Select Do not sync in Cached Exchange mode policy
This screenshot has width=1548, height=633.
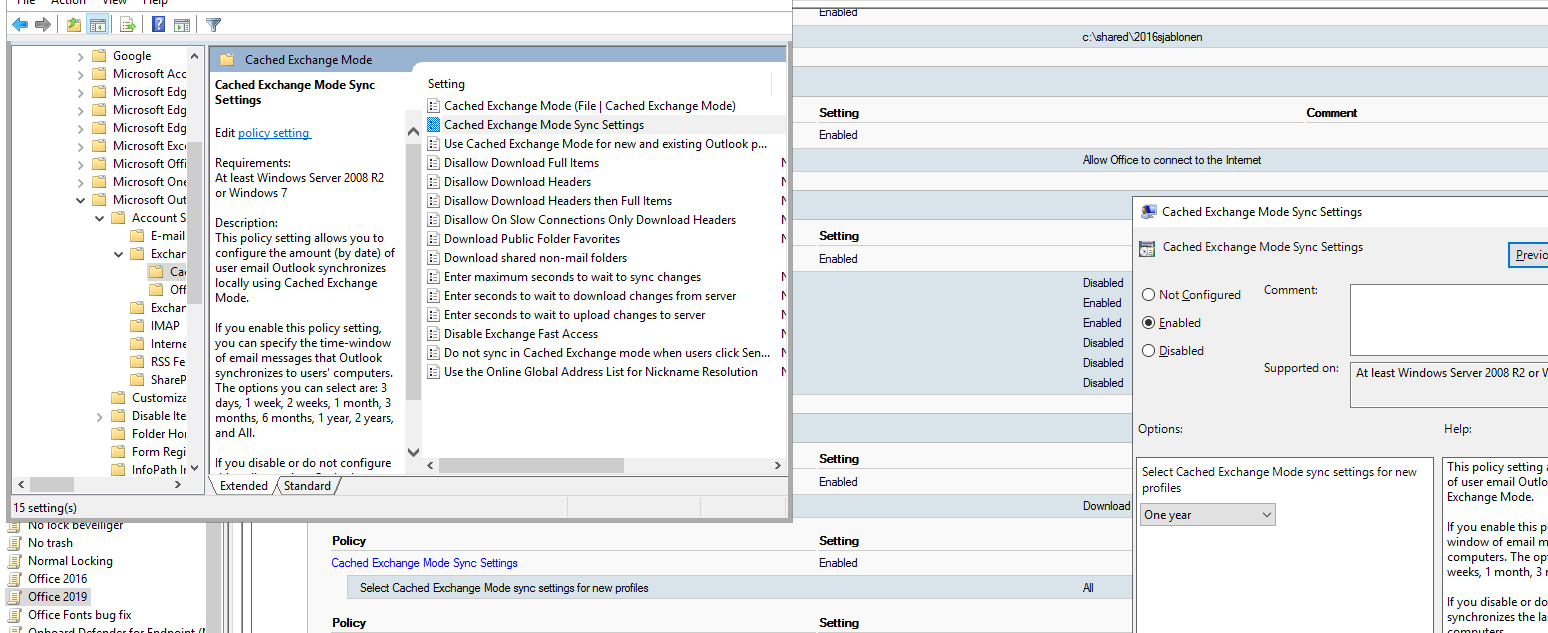[x=607, y=353]
